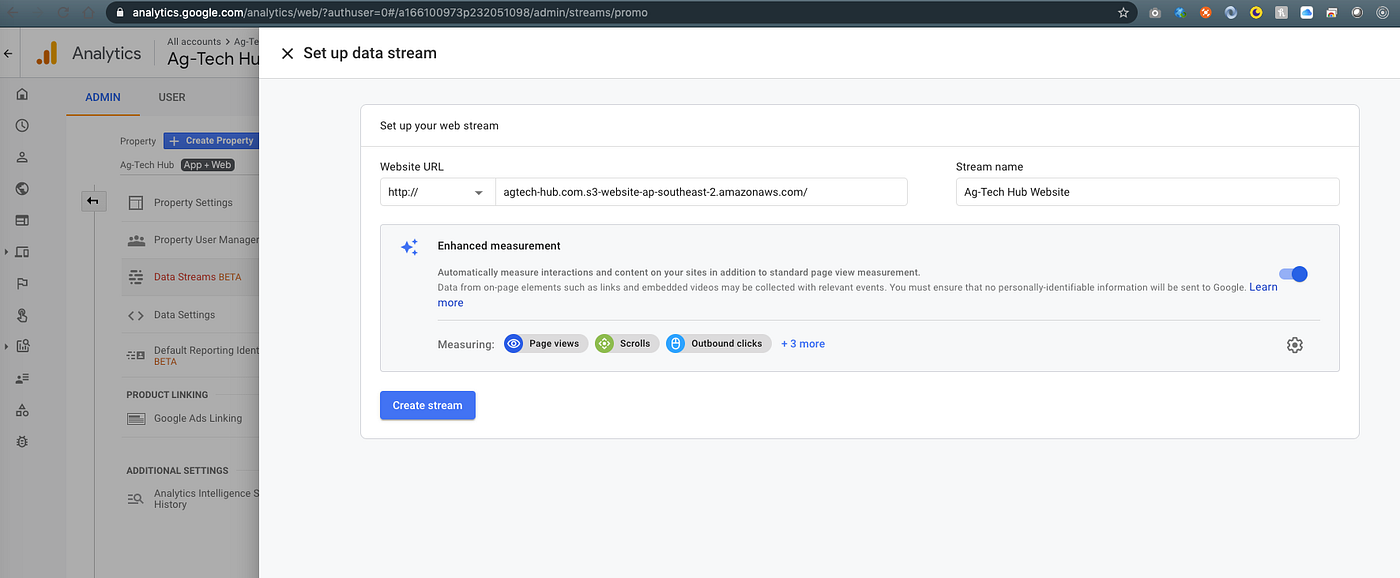Click the camera browser extension icon
This screenshot has width=1400, height=578.
click(1155, 13)
